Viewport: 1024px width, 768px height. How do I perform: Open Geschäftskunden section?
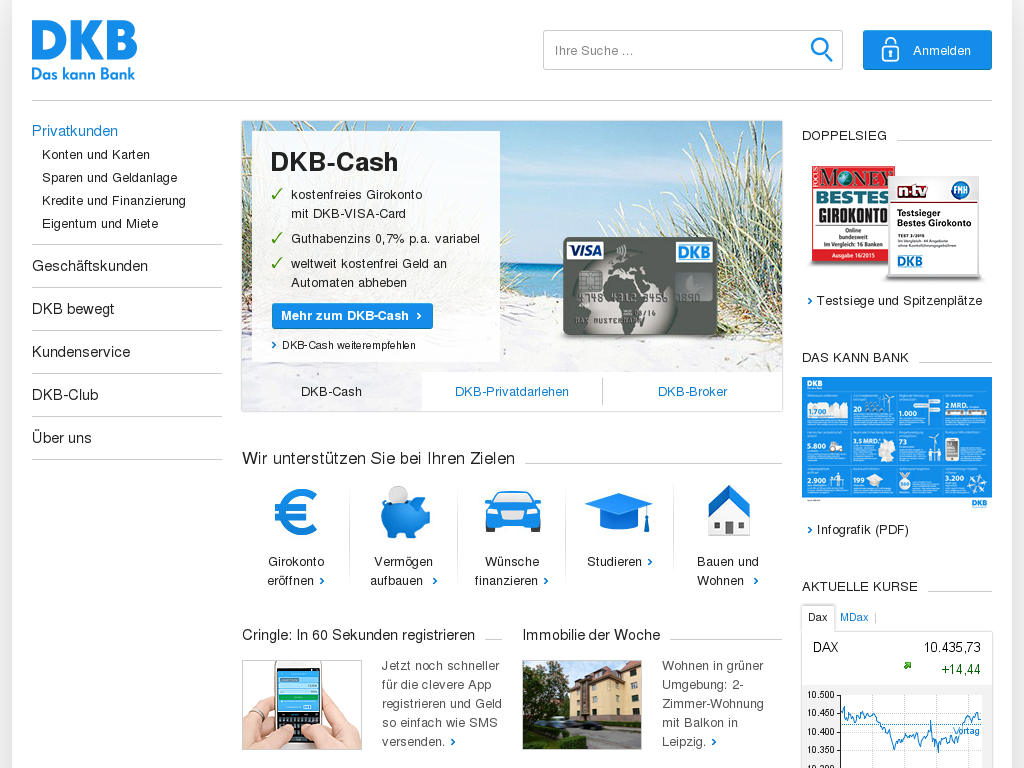pos(90,266)
